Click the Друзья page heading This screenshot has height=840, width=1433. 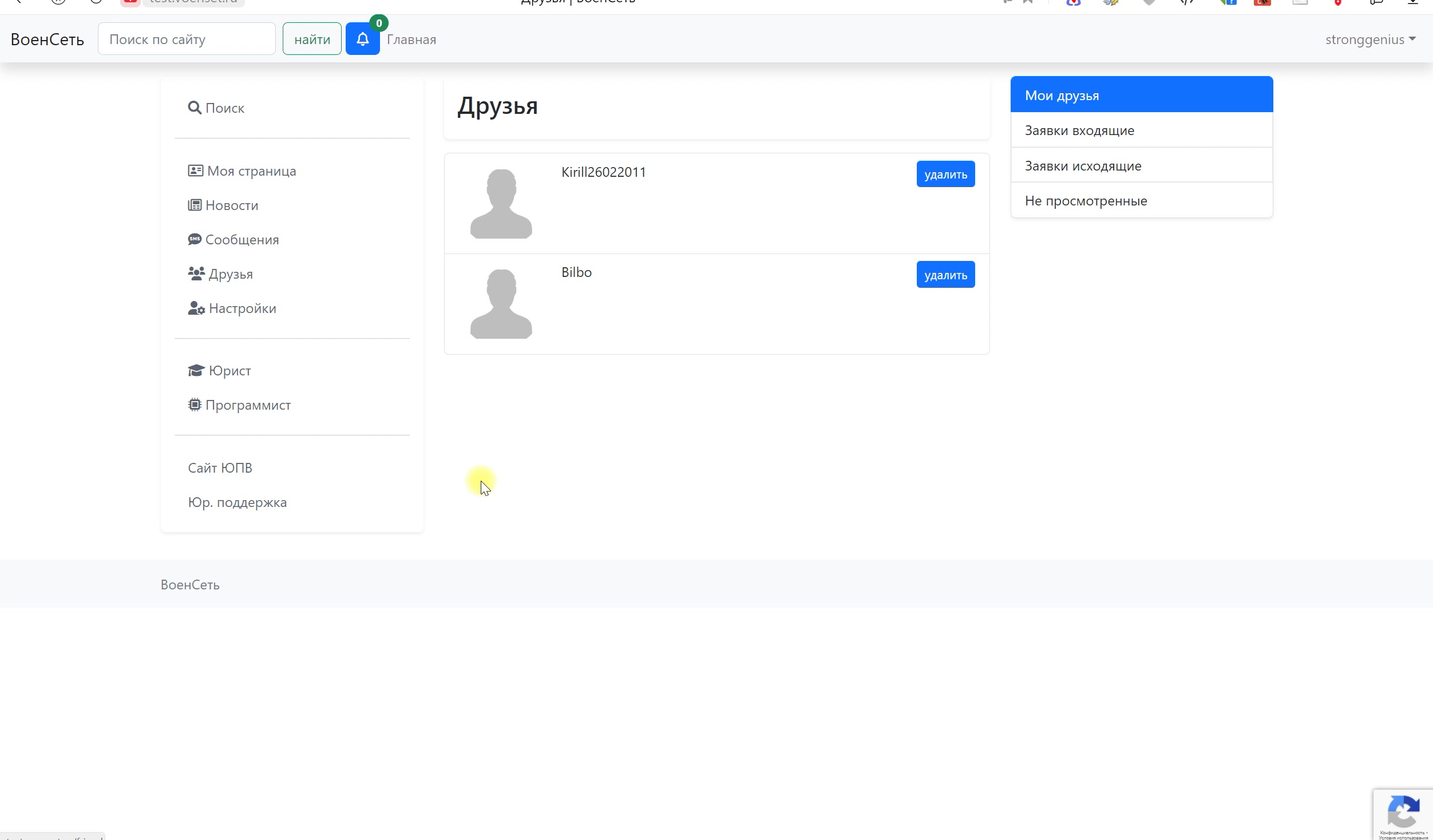tap(497, 106)
